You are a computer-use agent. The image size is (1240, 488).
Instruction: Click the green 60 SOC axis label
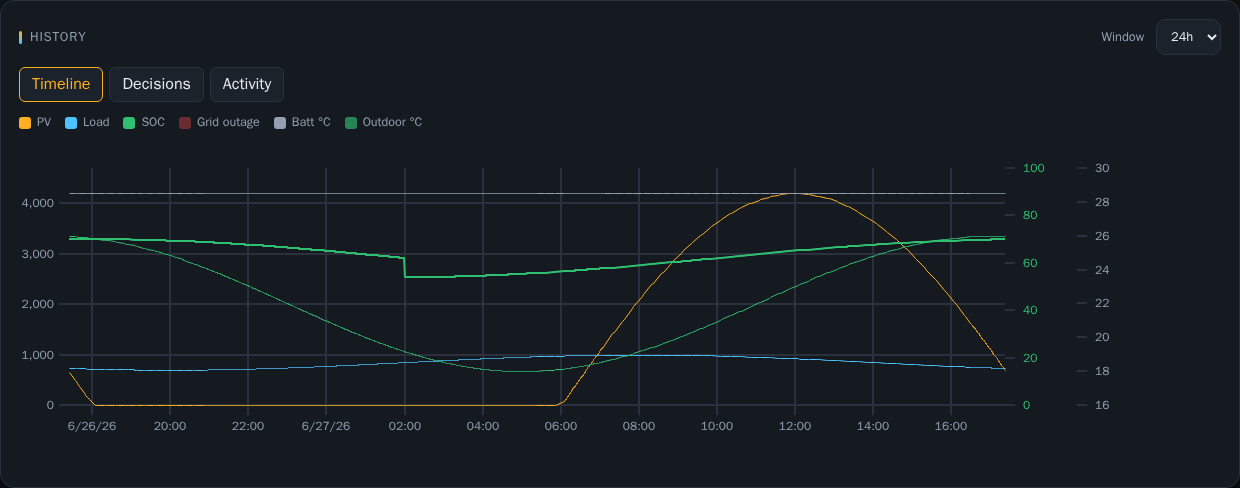point(1030,263)
